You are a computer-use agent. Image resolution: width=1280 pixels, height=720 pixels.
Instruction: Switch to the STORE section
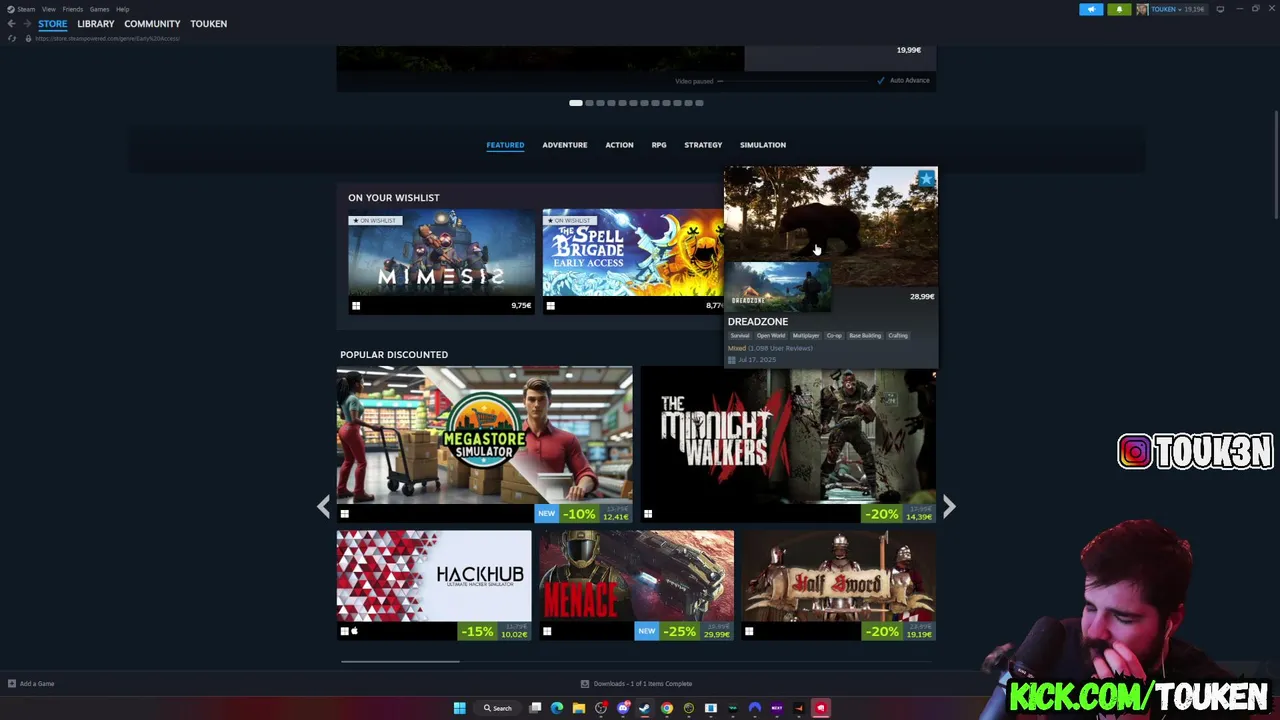tap(52, 24)
